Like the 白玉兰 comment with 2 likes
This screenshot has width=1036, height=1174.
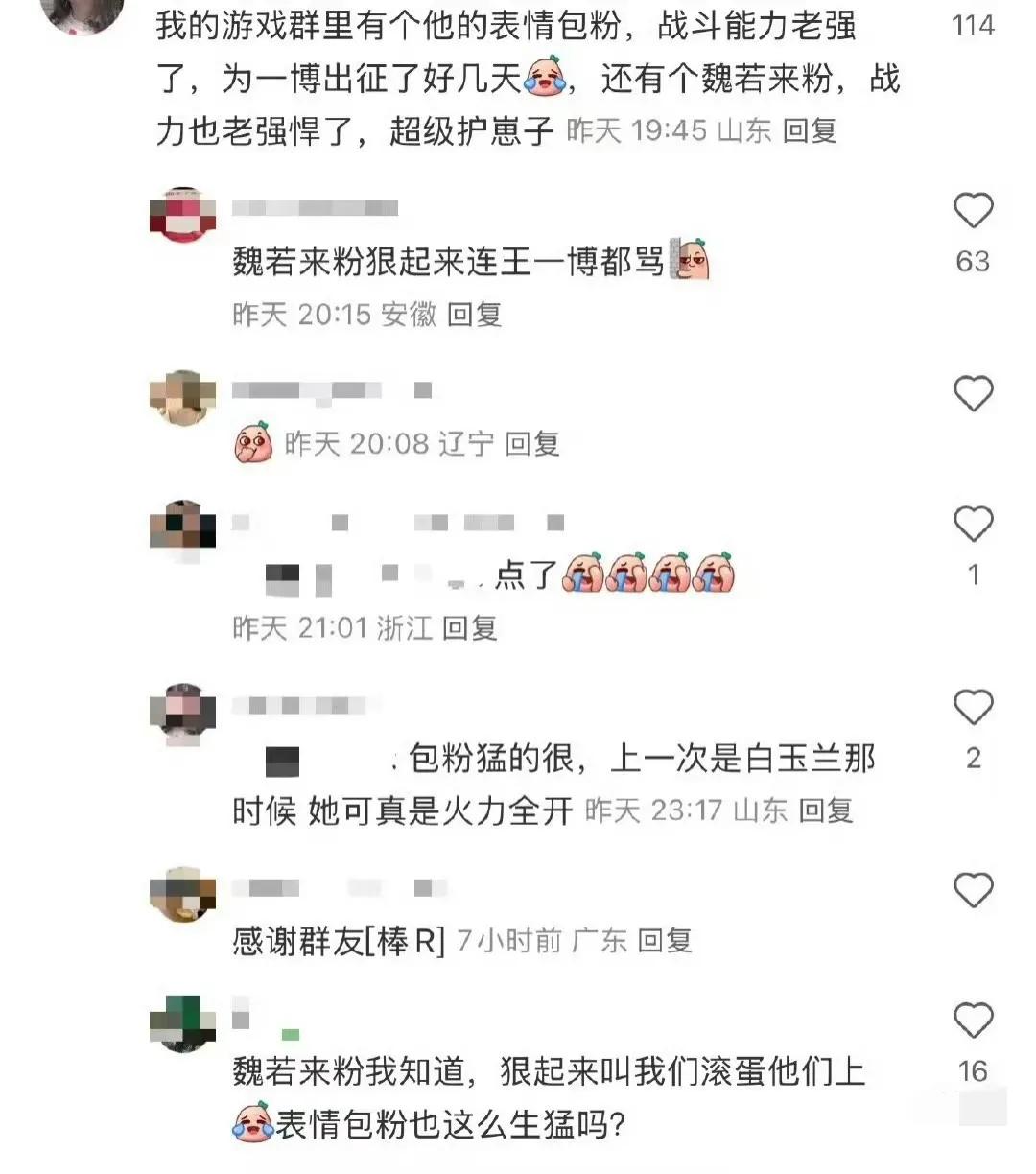click(973, 707)
